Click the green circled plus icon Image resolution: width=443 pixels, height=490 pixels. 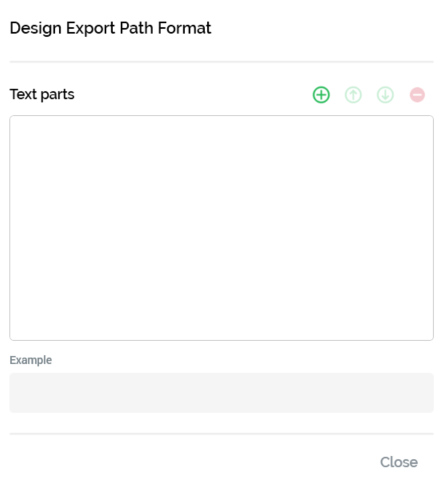click(321, 95)
